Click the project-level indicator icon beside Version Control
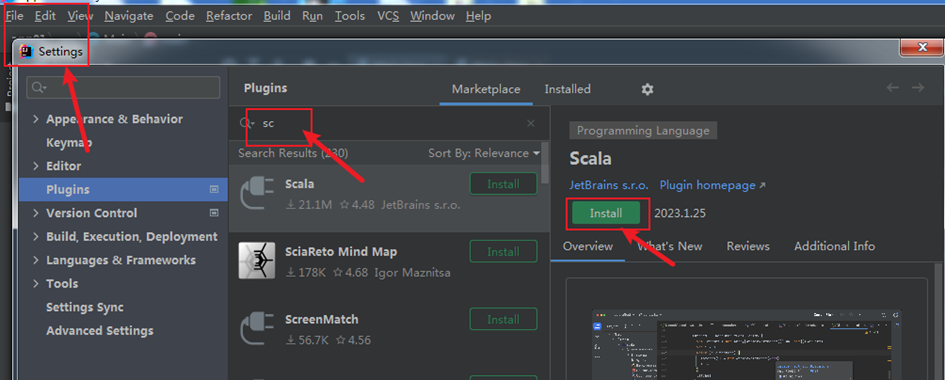The height and width of the screenshot is (380, 945). pyautogui.click(x=213, y=213)
